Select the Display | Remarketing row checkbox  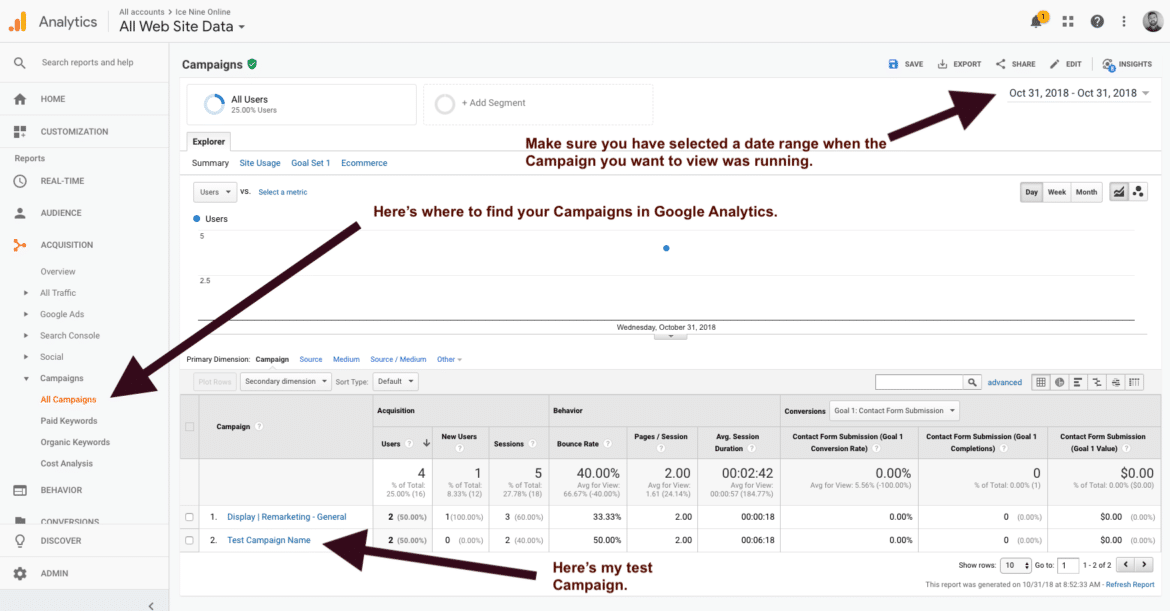click(x=191, y=516)
